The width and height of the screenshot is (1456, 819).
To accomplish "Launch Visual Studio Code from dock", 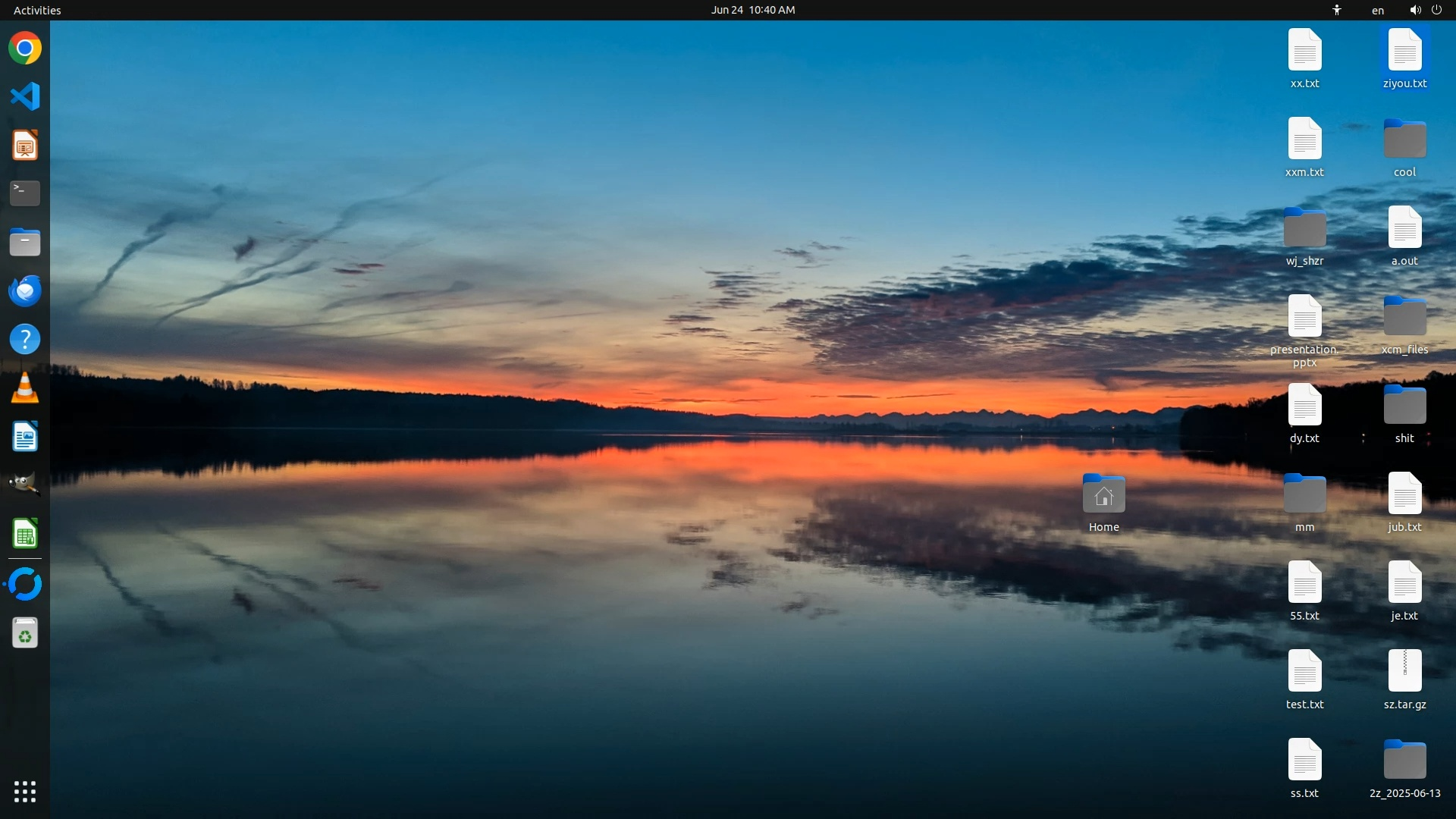I will (x=25, y=96).
